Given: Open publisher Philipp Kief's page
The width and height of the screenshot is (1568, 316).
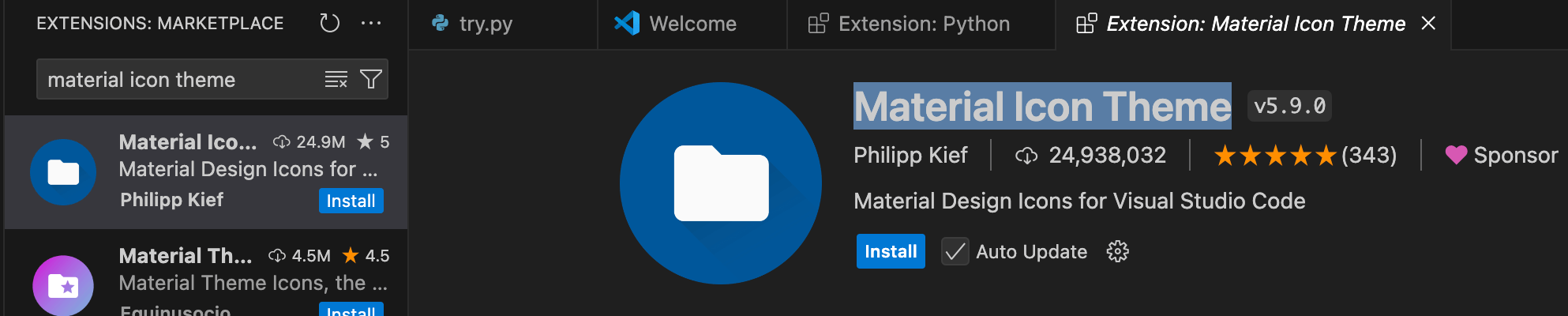Looking at the screenshot, I should [x=910, y=155].
